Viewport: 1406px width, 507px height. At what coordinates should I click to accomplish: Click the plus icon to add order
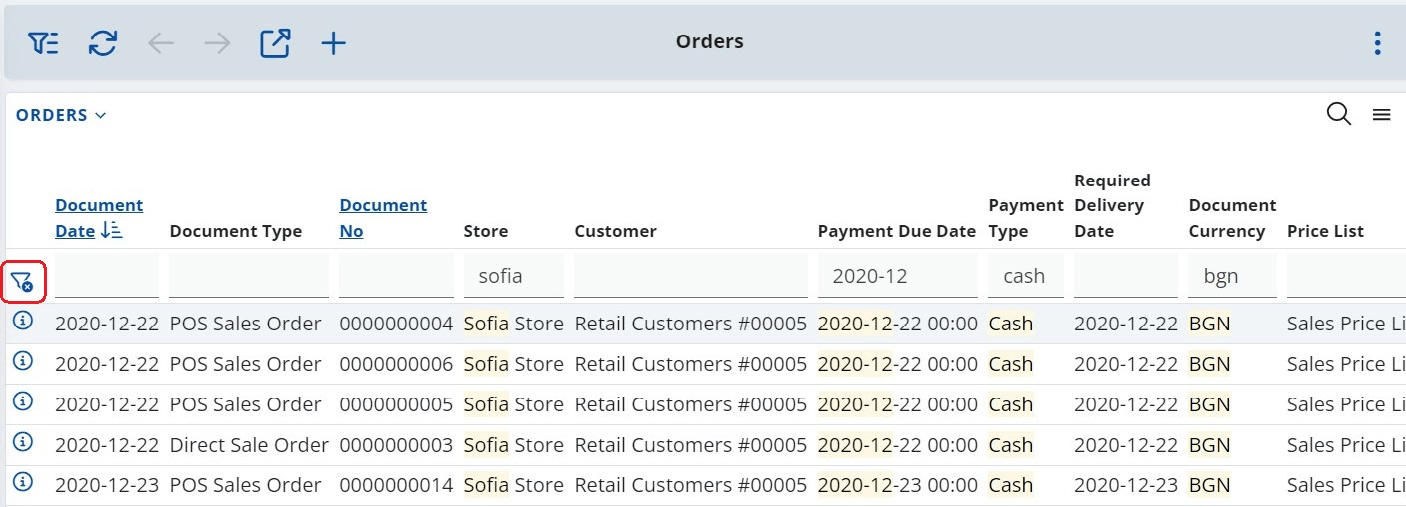pyautogui.click(x=333, y=43)
